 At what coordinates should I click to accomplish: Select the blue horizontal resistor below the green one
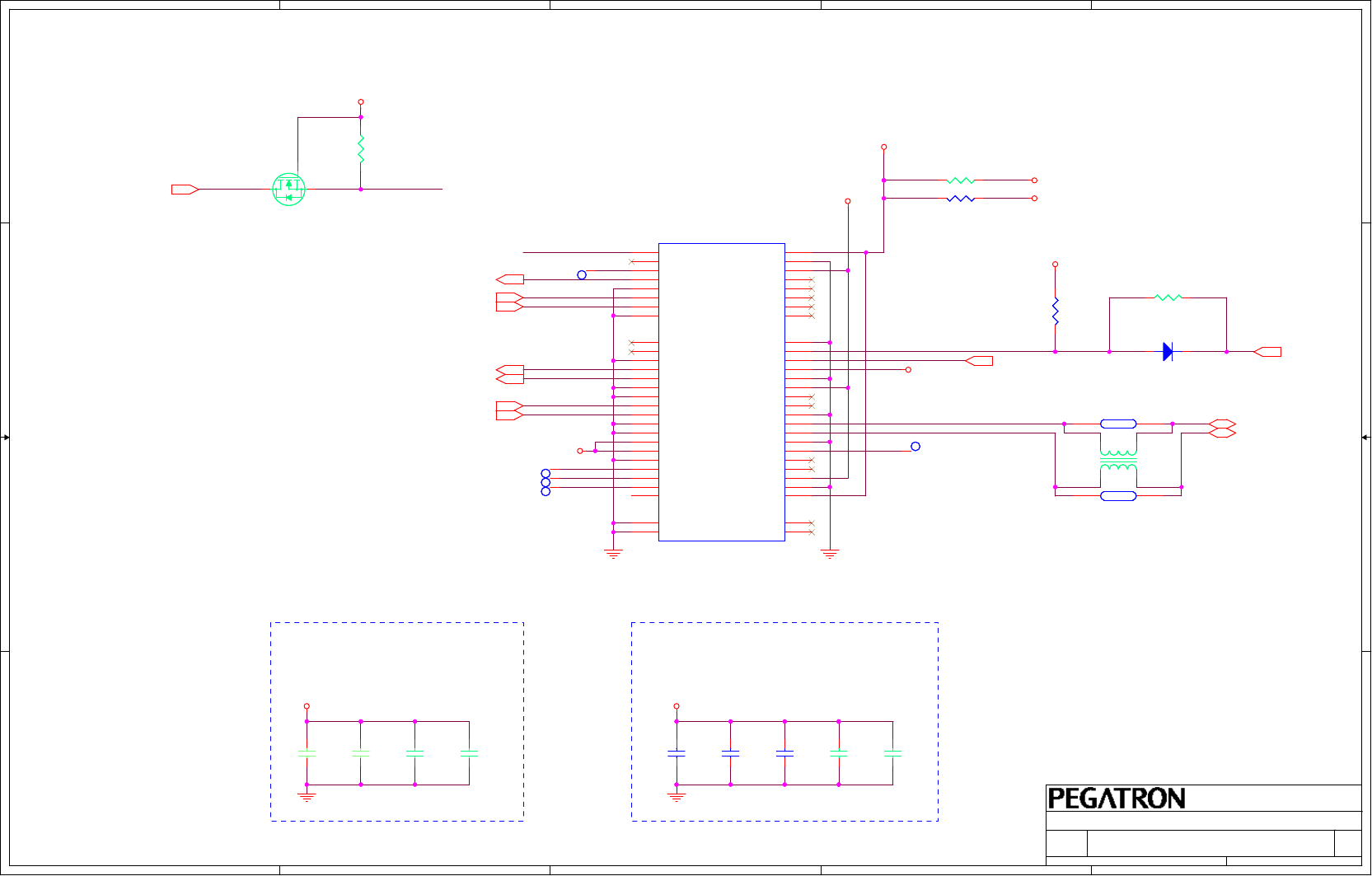click(961, 199)
